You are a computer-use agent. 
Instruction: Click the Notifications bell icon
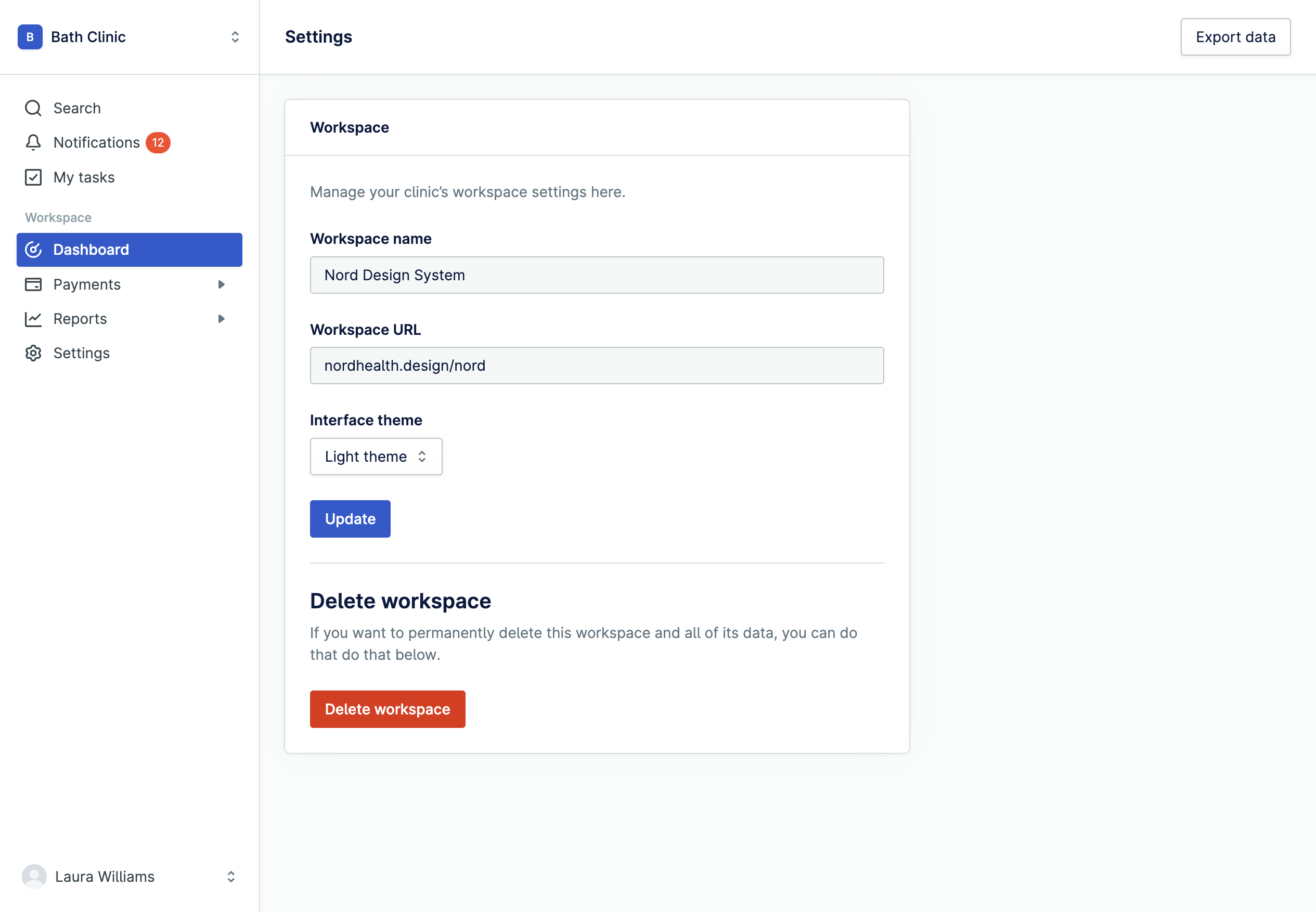pos(33,142)
